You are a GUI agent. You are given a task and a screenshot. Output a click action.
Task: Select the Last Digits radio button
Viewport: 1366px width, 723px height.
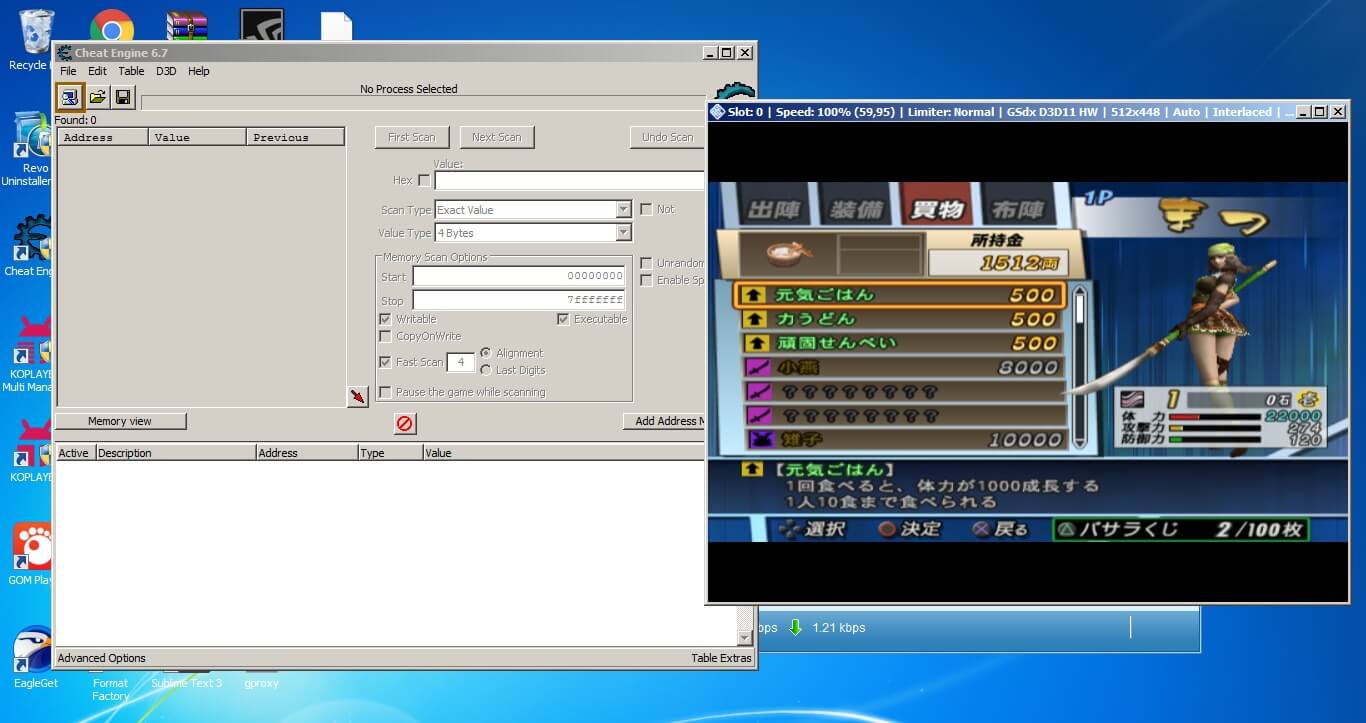(486, 370)
